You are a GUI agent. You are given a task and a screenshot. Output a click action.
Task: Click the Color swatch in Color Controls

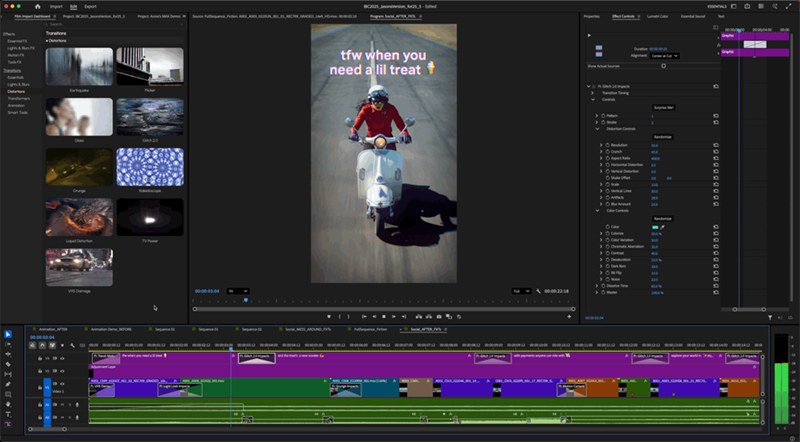654,228
